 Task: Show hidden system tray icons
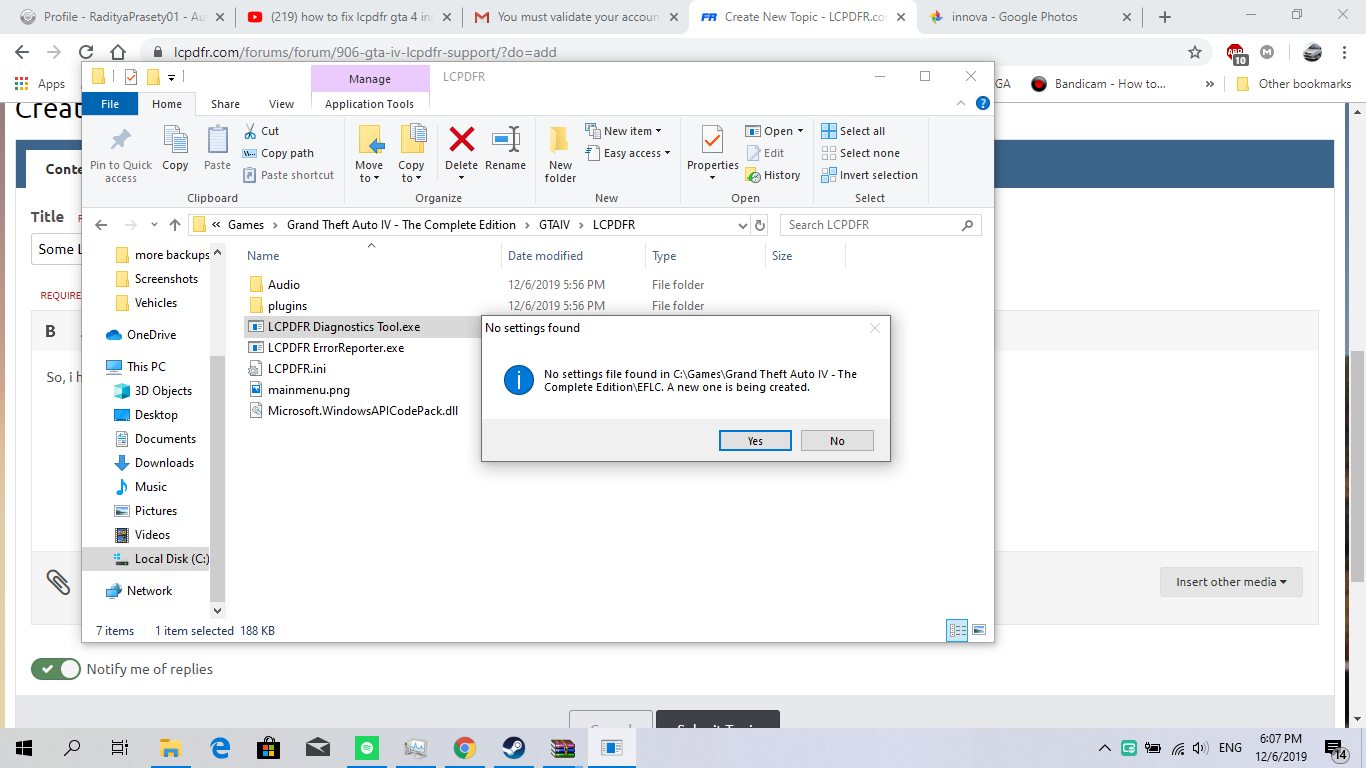[1105, 748]
